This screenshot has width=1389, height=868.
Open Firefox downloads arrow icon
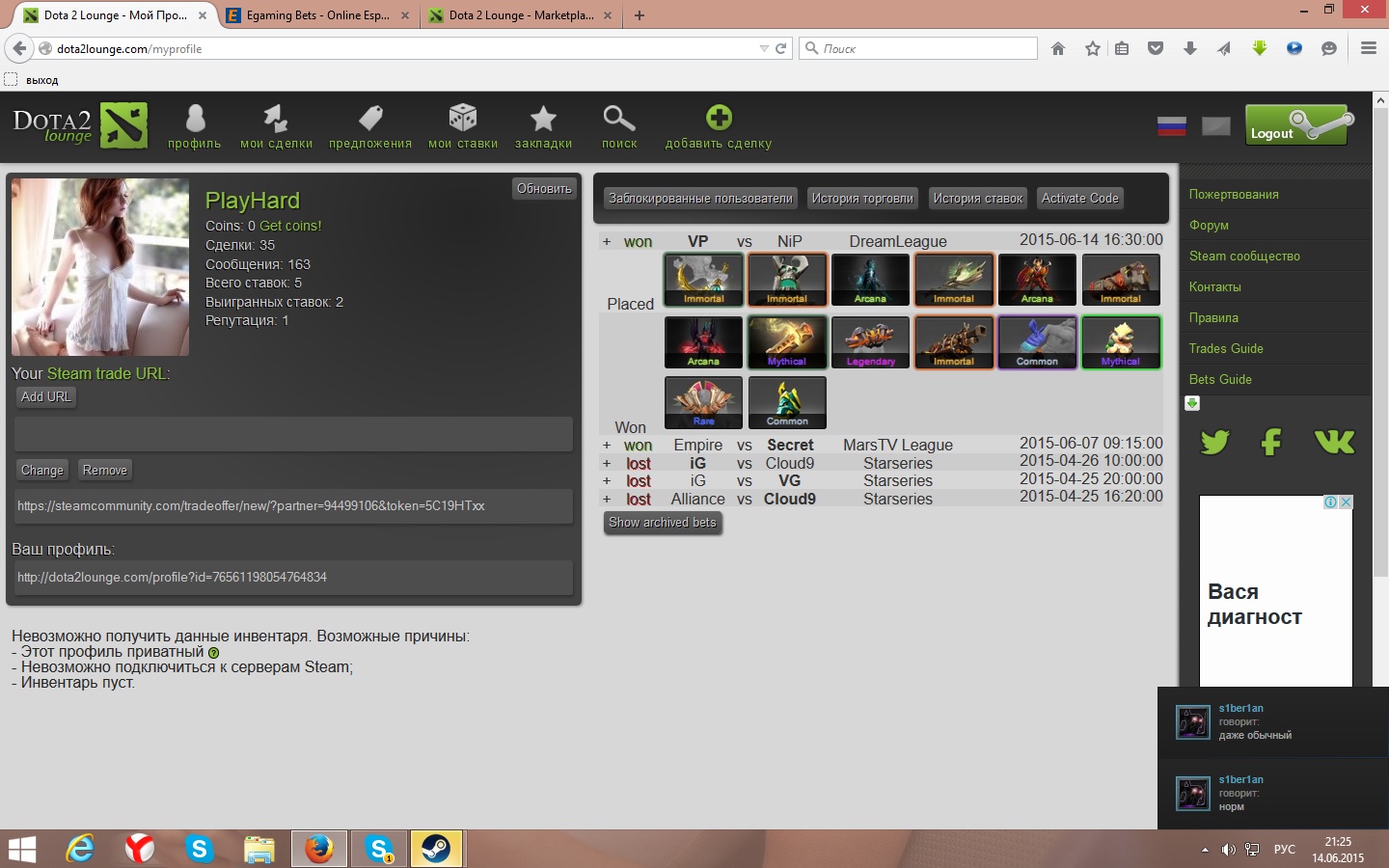coord(1190,48)
